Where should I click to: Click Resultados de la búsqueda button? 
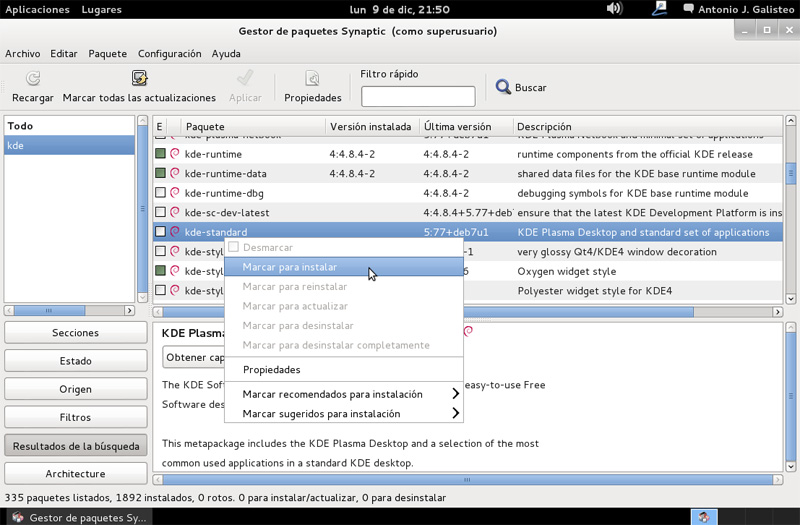(x=76, y=445)
